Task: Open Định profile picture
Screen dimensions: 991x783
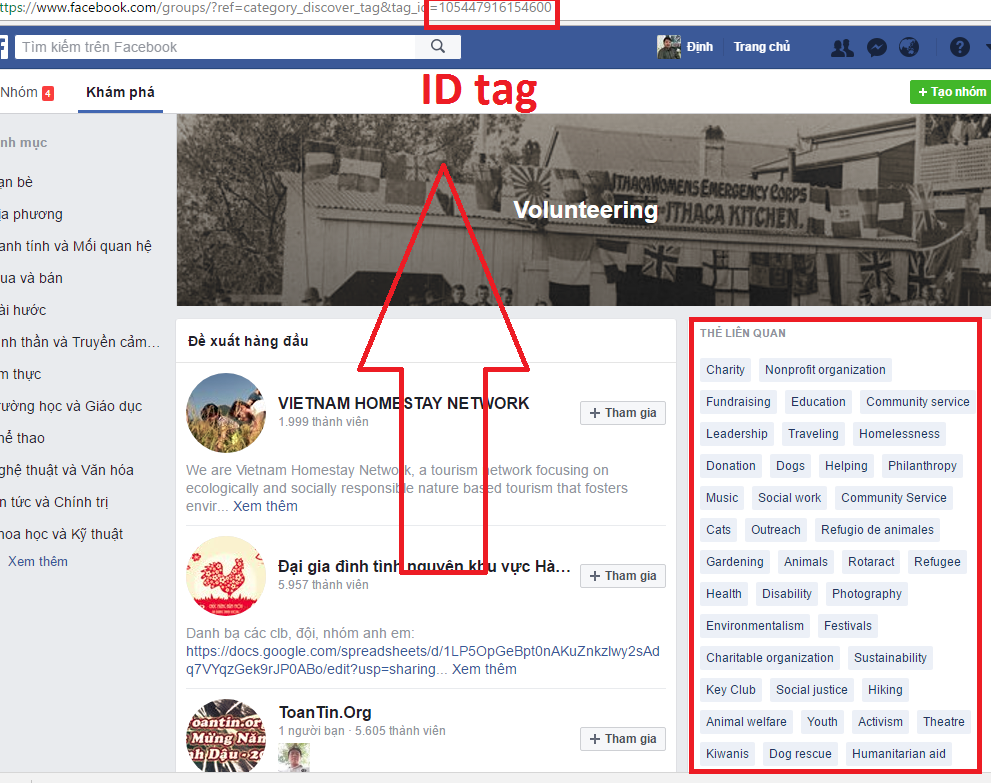Action: pos(669,47)
